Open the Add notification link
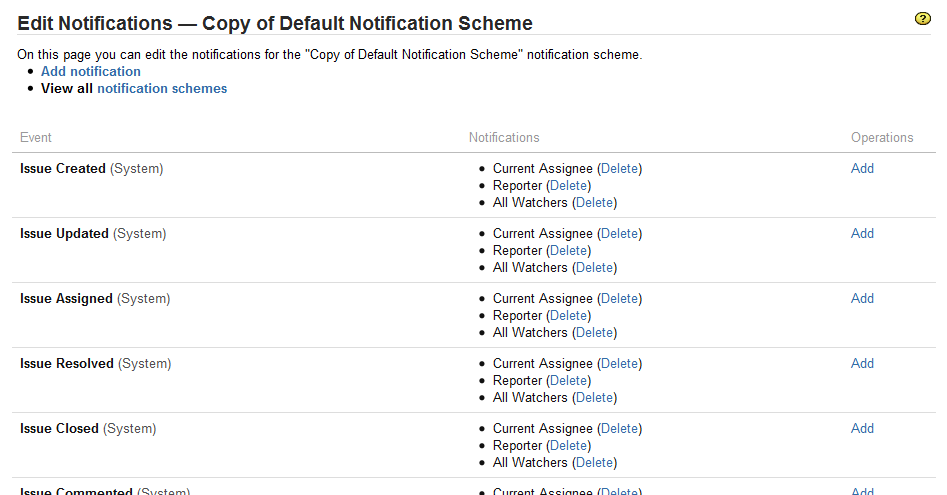Viewport: 947px width, 495px height. pos(91,72)
